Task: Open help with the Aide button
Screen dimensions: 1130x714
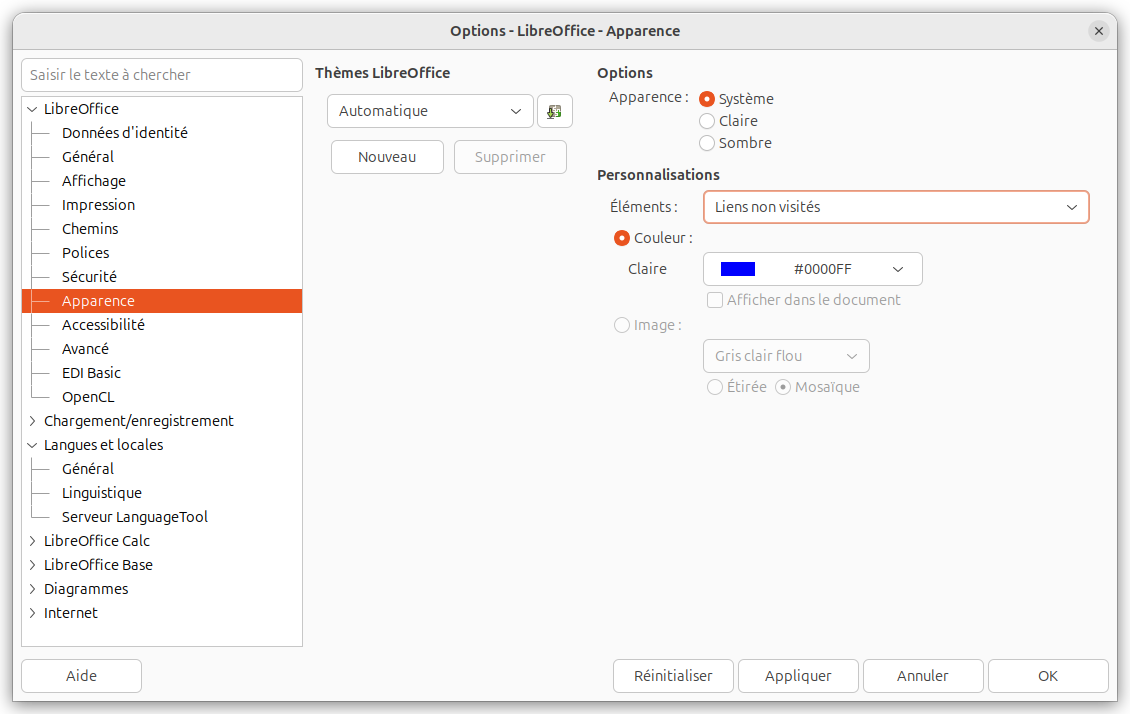Action: pos(81,676)
